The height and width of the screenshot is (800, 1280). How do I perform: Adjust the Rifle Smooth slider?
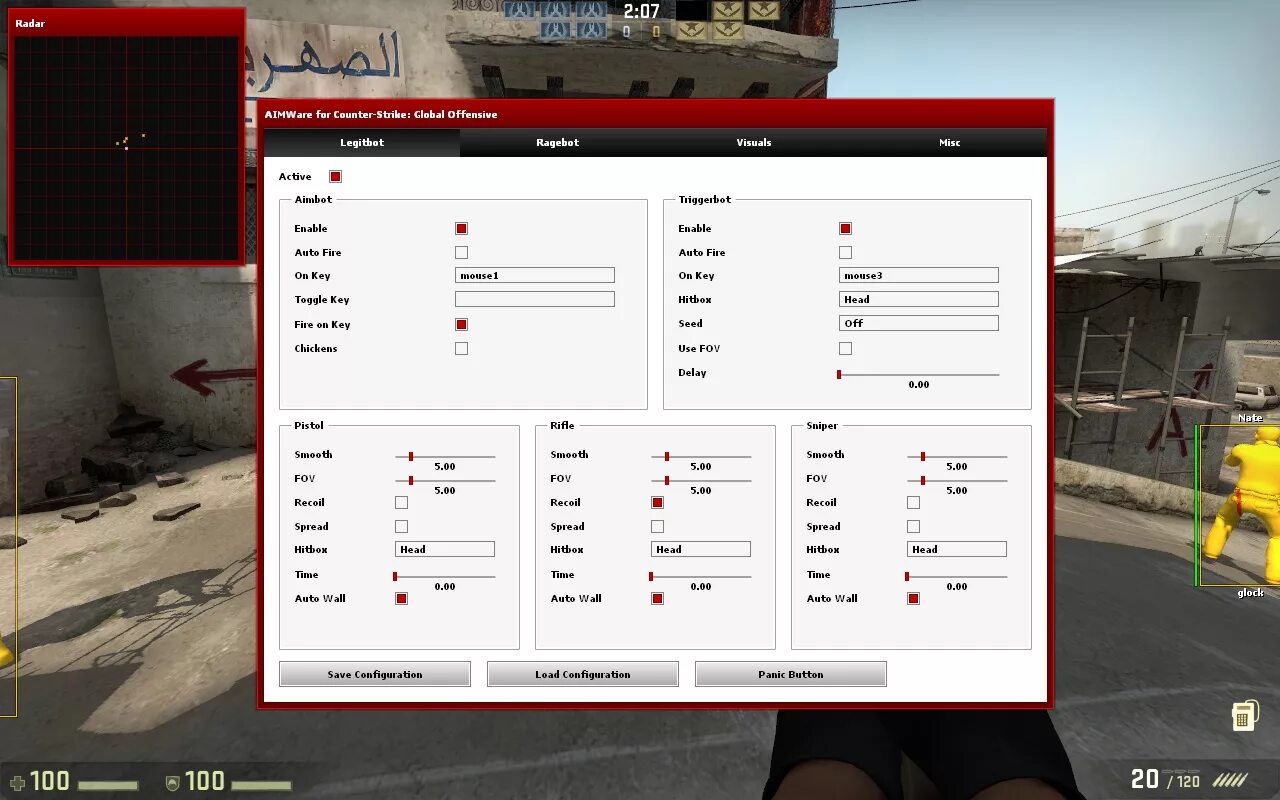click(701, 456)
